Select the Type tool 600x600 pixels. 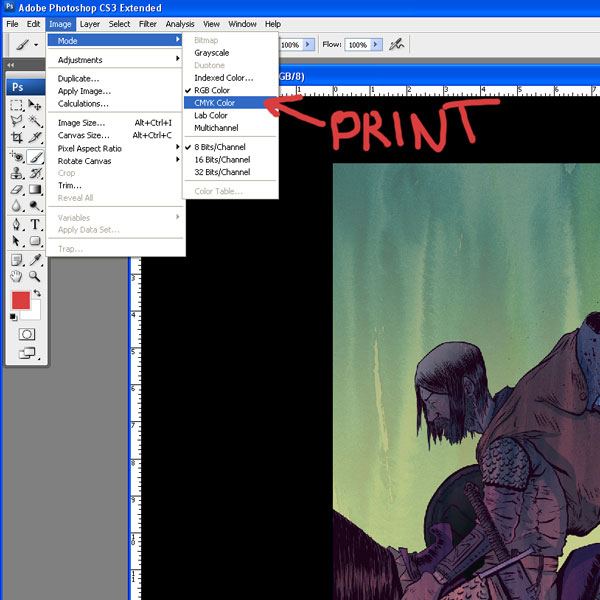click(35, 224)
